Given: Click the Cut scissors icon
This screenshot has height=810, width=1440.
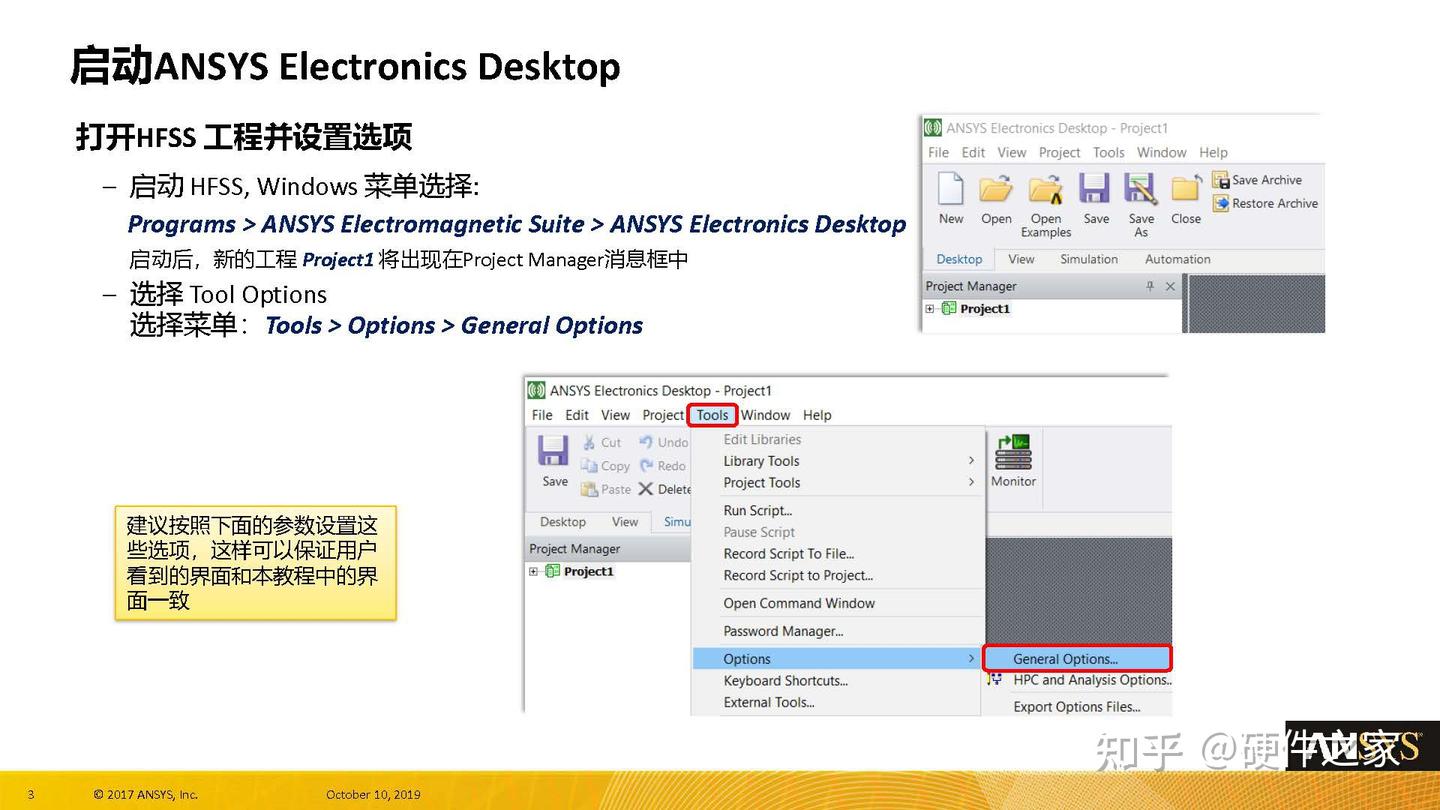Looking at the screenshot, I should coord(588,442).
